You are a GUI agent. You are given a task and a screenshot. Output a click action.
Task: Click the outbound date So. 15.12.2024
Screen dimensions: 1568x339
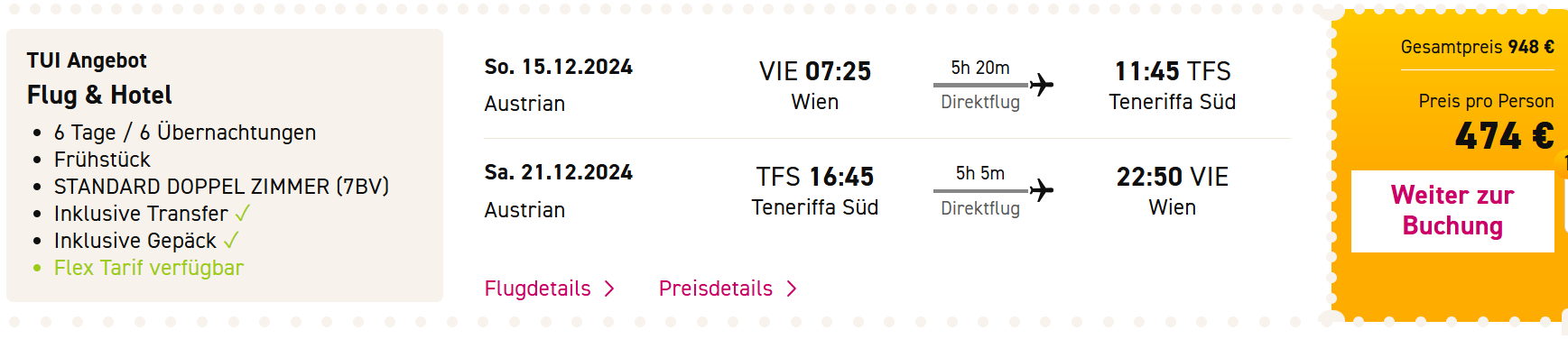(x=559, y=67)
